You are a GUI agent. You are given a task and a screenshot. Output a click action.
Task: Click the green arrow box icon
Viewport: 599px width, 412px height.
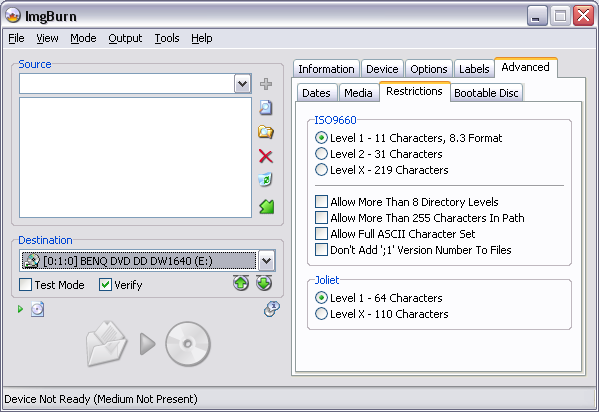pyautogui.click(x=266, y=207)
